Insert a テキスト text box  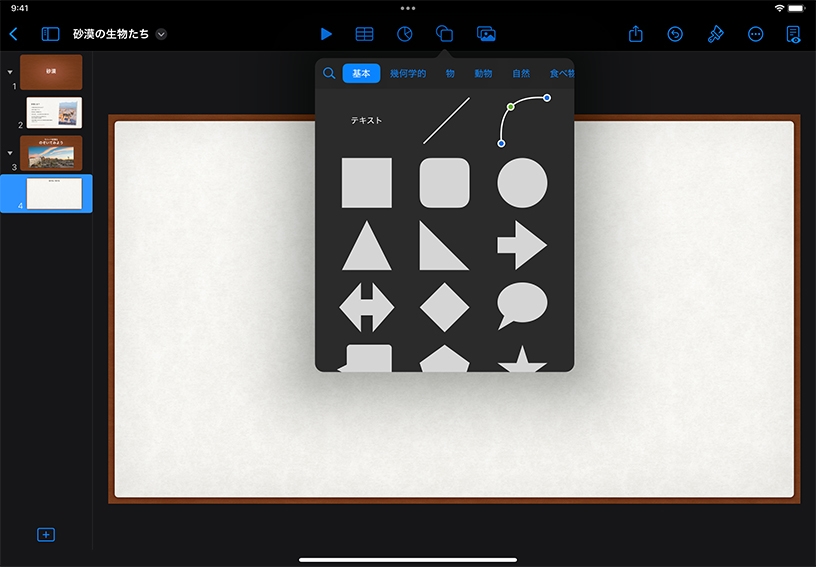[x=366, y=121]
